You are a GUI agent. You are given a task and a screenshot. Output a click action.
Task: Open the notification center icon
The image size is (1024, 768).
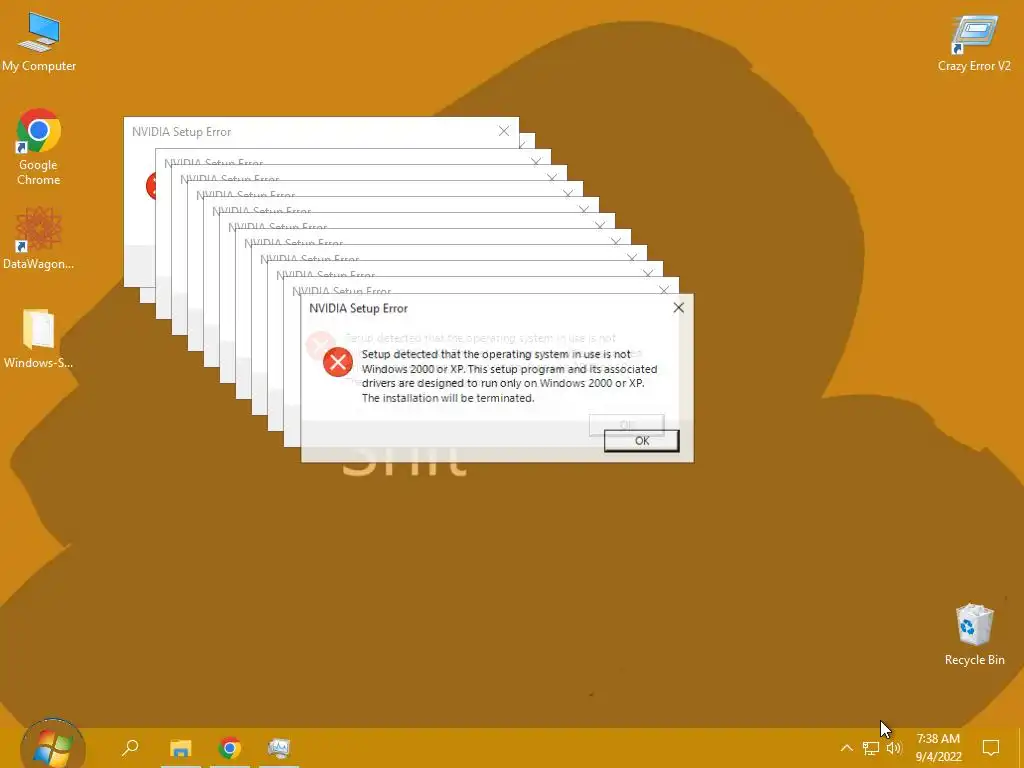tap(991, 748)
